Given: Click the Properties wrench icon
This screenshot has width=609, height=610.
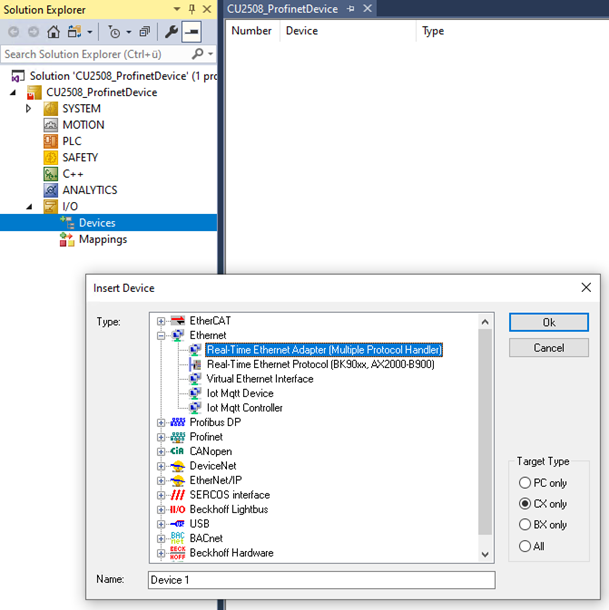Looking at the screenshot, I should [x=171, y=32].
